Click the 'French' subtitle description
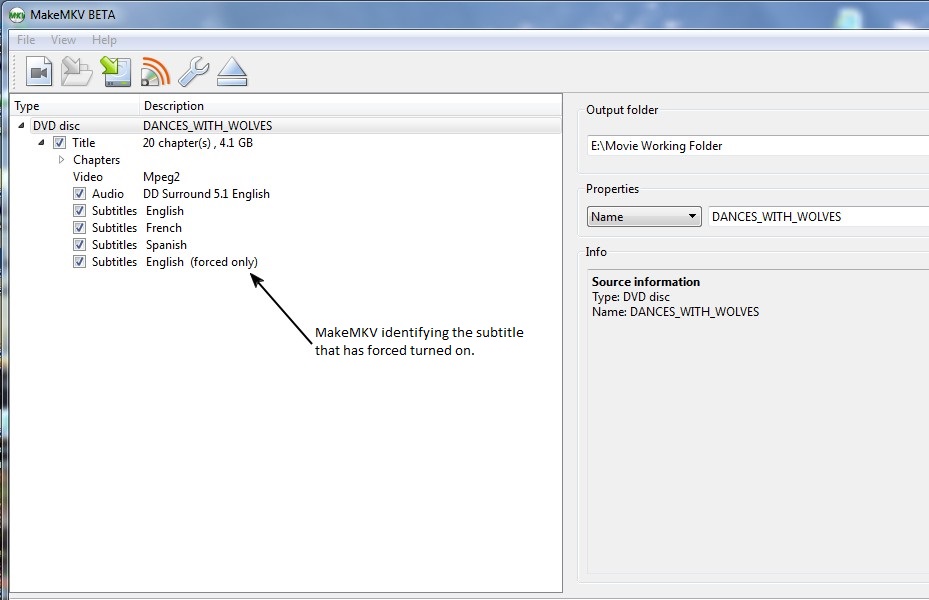 click(164, 227)
